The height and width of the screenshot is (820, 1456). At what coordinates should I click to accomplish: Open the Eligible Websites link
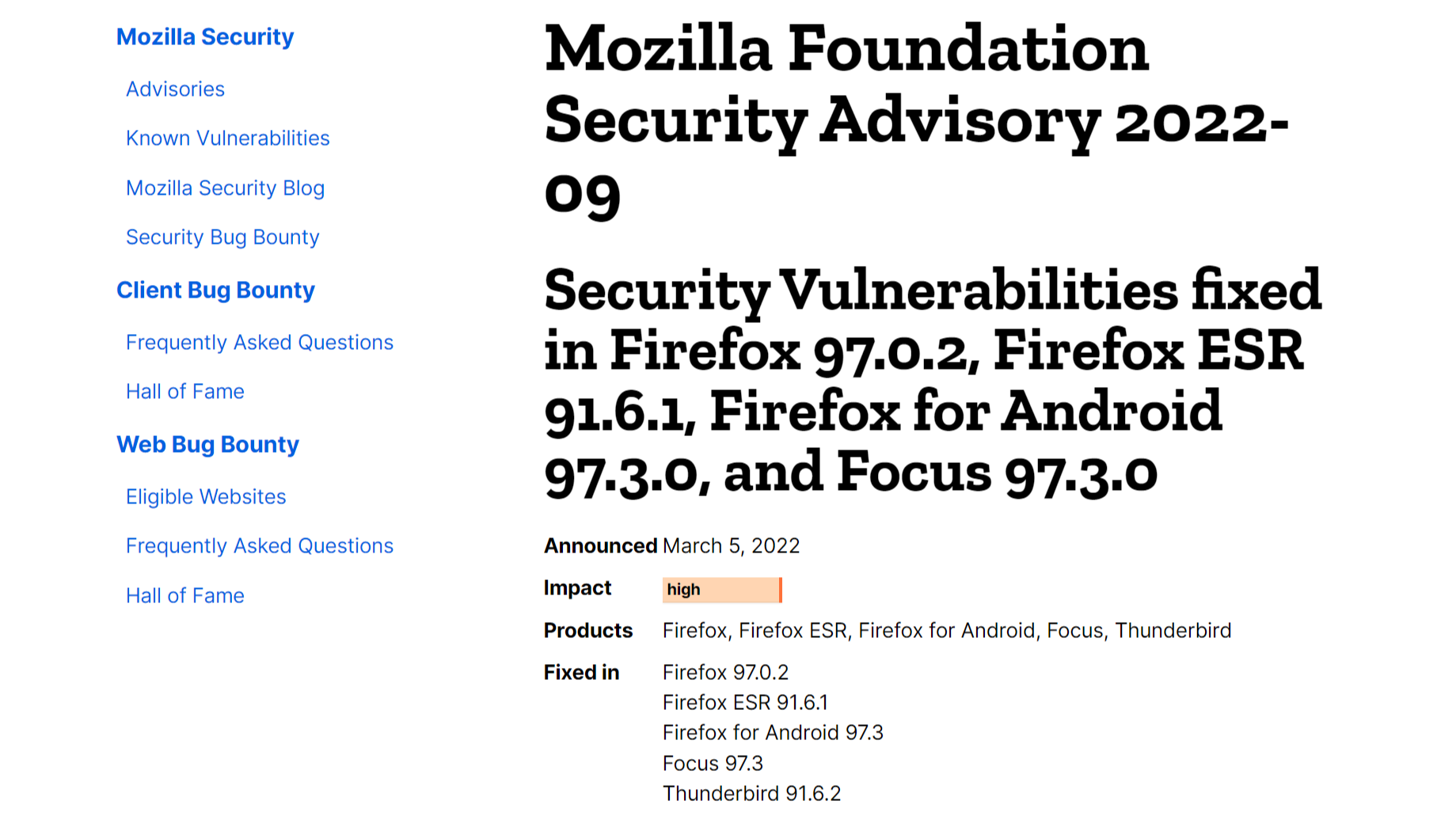pos(206,496)
